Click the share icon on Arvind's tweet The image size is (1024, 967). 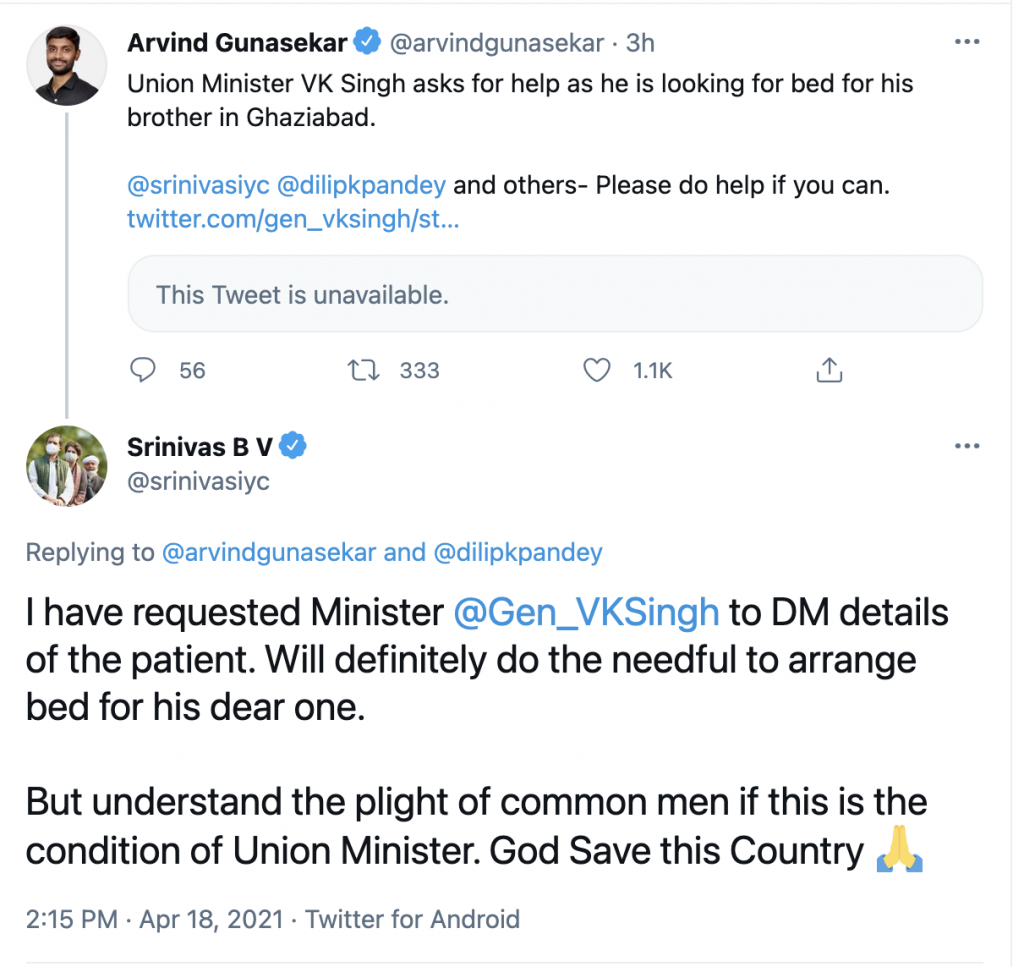pyautogui.click(x=829, y=371)
